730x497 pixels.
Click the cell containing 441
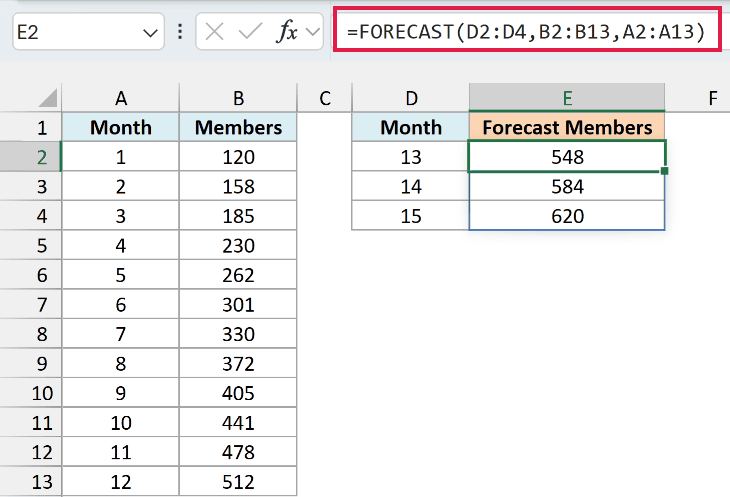click(238, 423)
